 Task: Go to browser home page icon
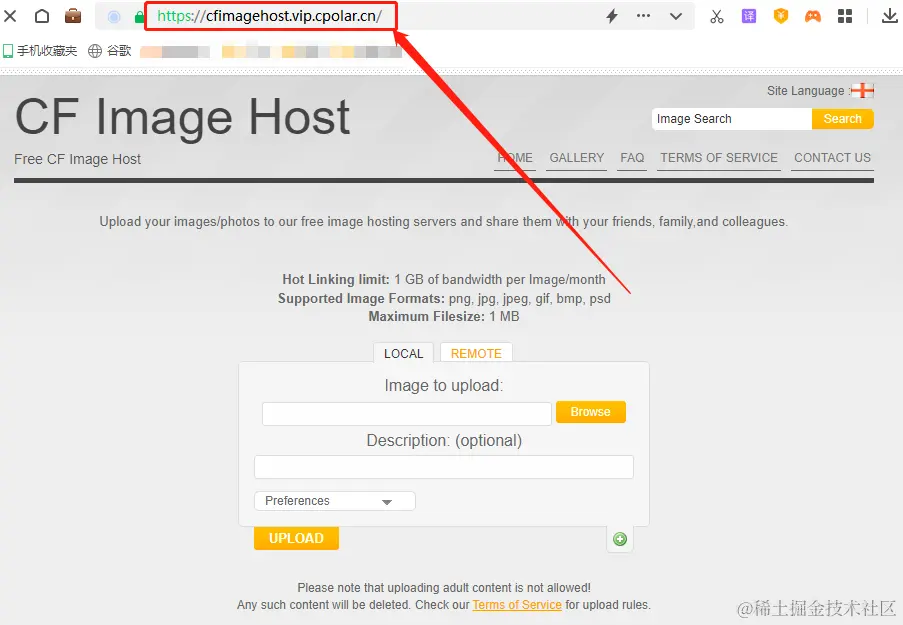42,16
